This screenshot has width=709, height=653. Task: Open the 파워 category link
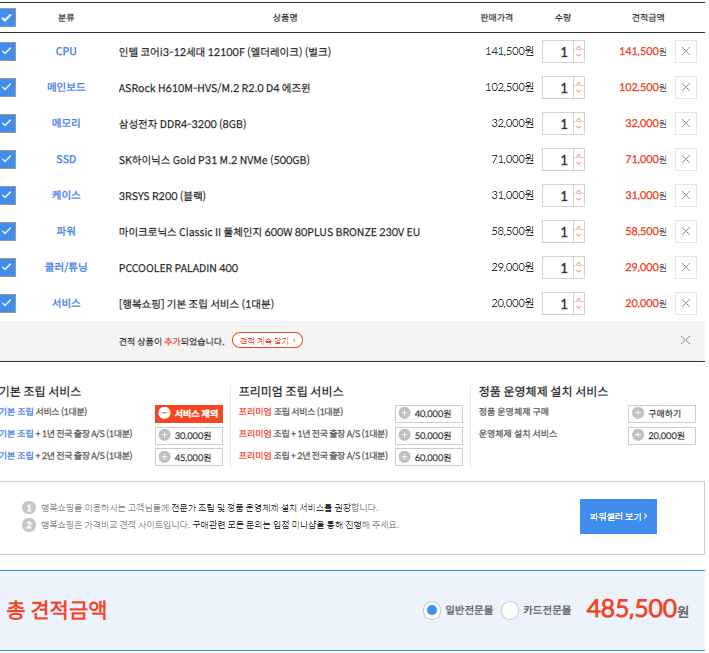pyautogui.click(x=66, y=231)
